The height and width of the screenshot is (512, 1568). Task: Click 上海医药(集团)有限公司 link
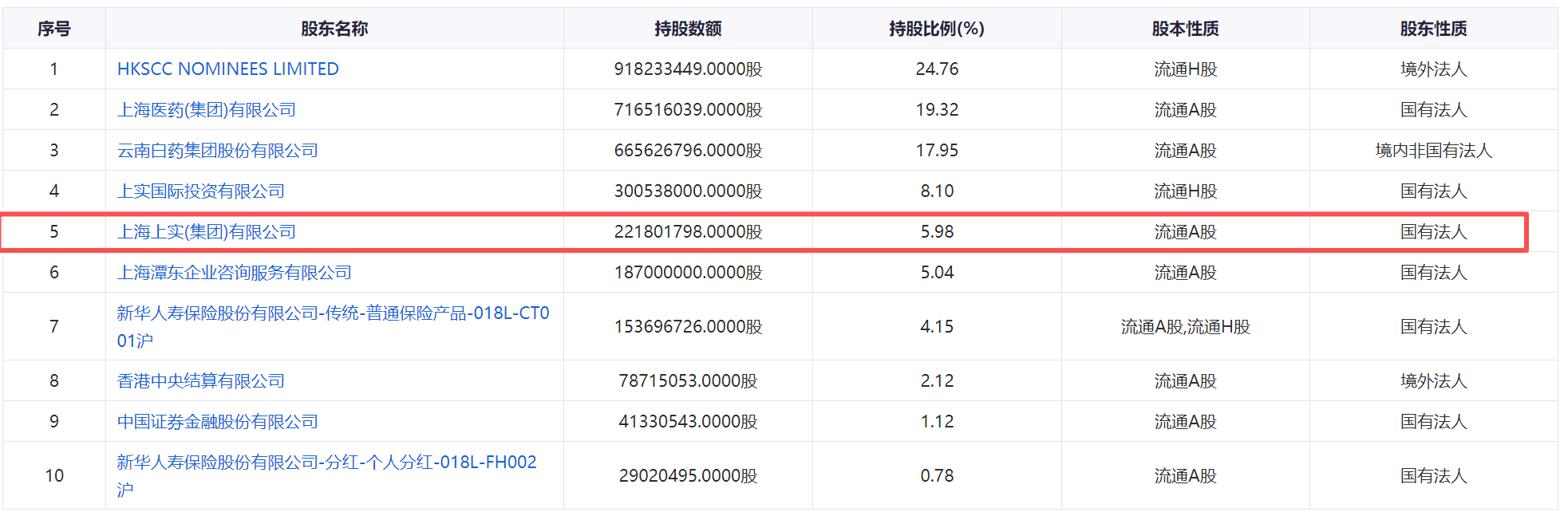206,110
